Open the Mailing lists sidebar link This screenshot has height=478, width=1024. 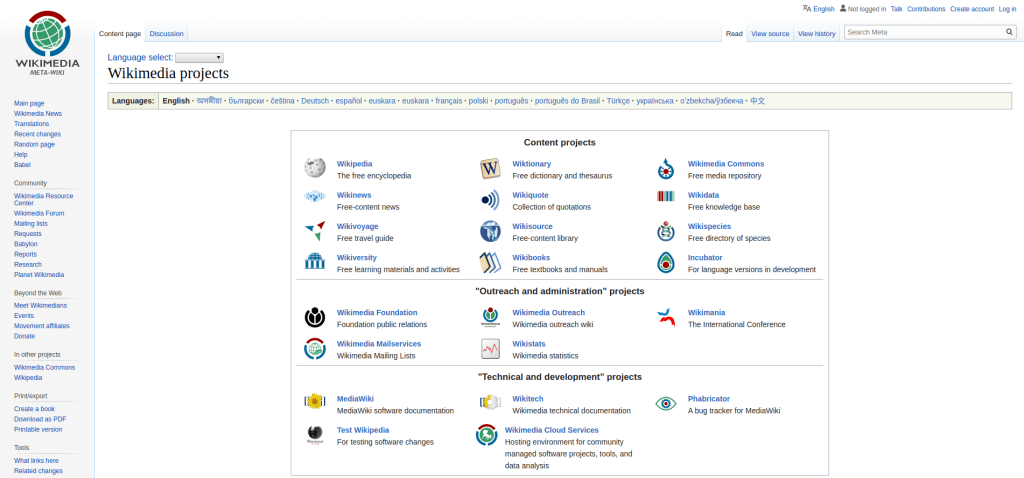(31, 223)
